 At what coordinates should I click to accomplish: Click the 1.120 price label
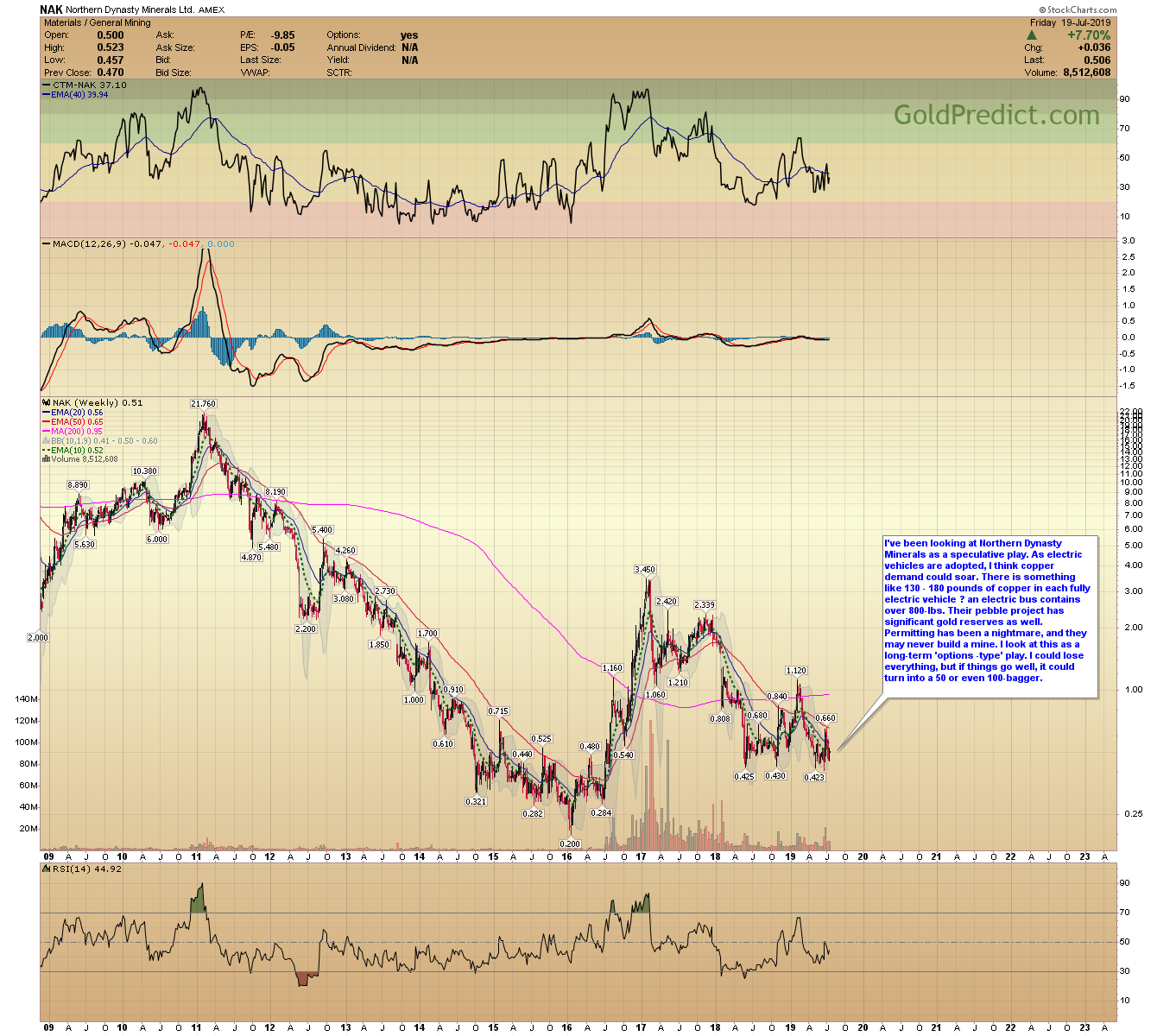pos(796,671)
